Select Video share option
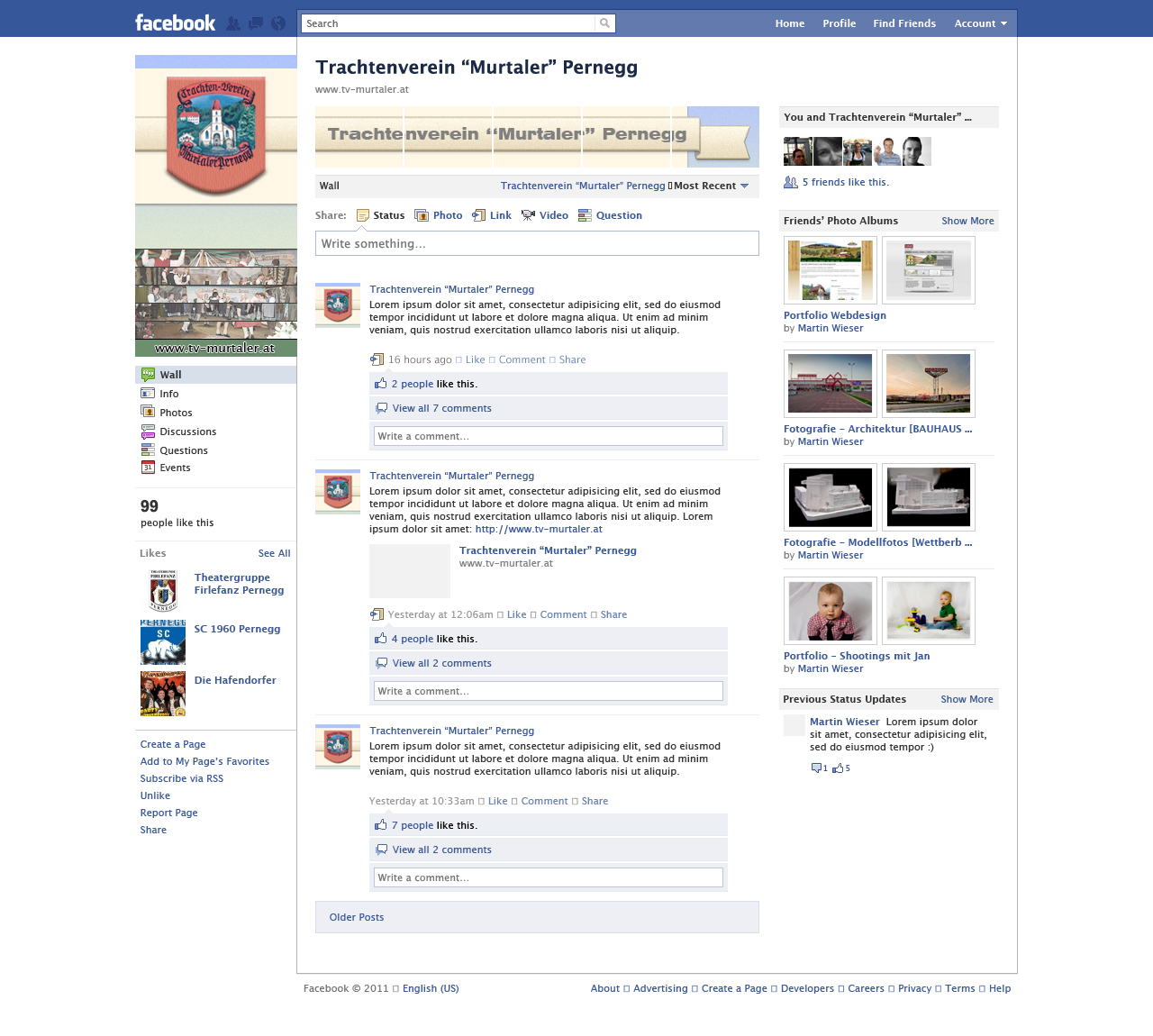Screen dimensions: 1153x1036 (545, 215)
